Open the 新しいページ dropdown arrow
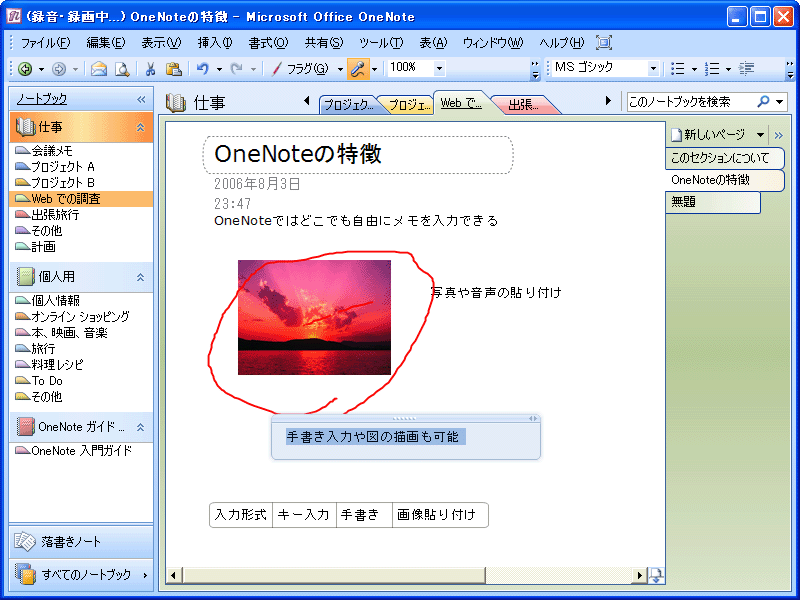 (x=761, y=135)
